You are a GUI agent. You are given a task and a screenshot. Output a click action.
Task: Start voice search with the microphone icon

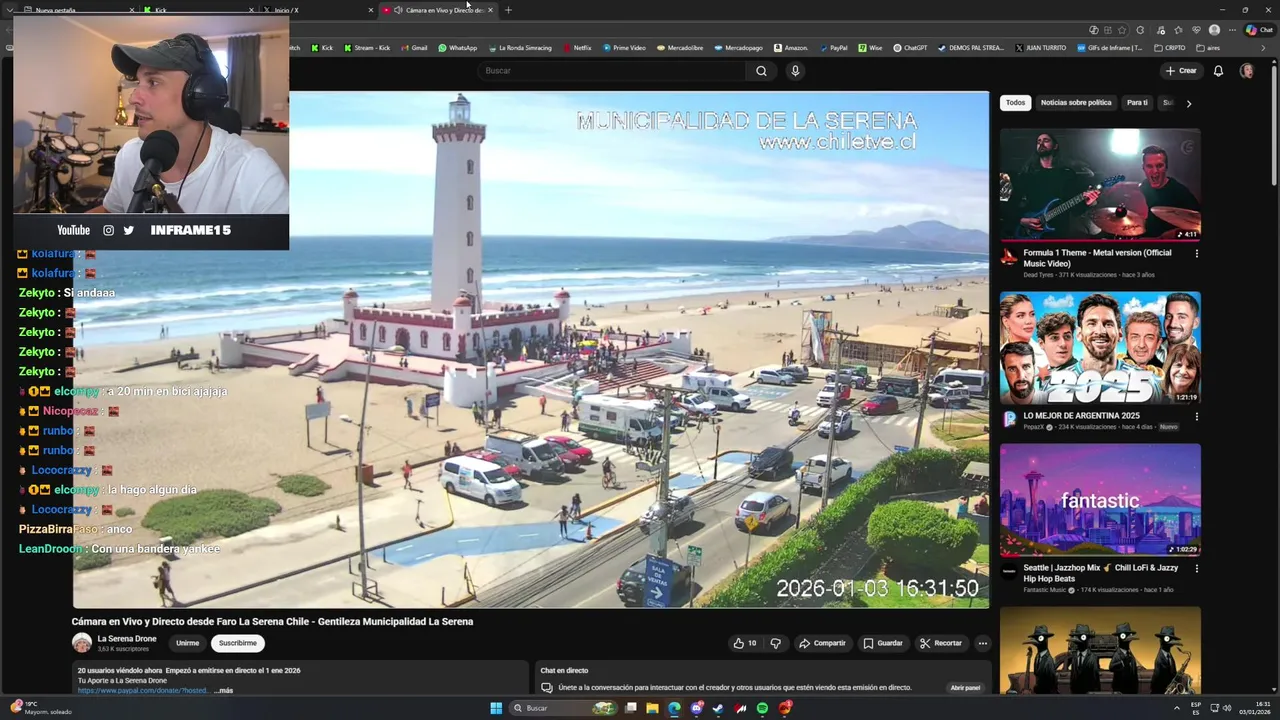(795, 71)
